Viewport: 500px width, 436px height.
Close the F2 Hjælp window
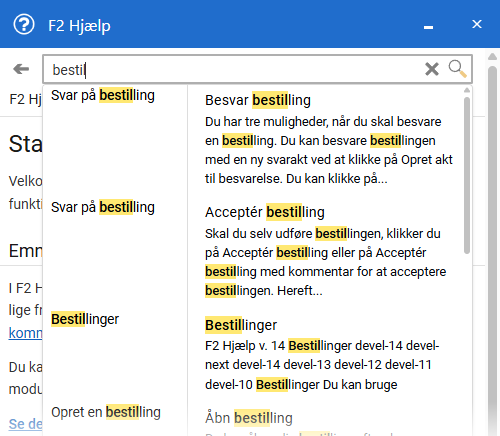(477, 24)
